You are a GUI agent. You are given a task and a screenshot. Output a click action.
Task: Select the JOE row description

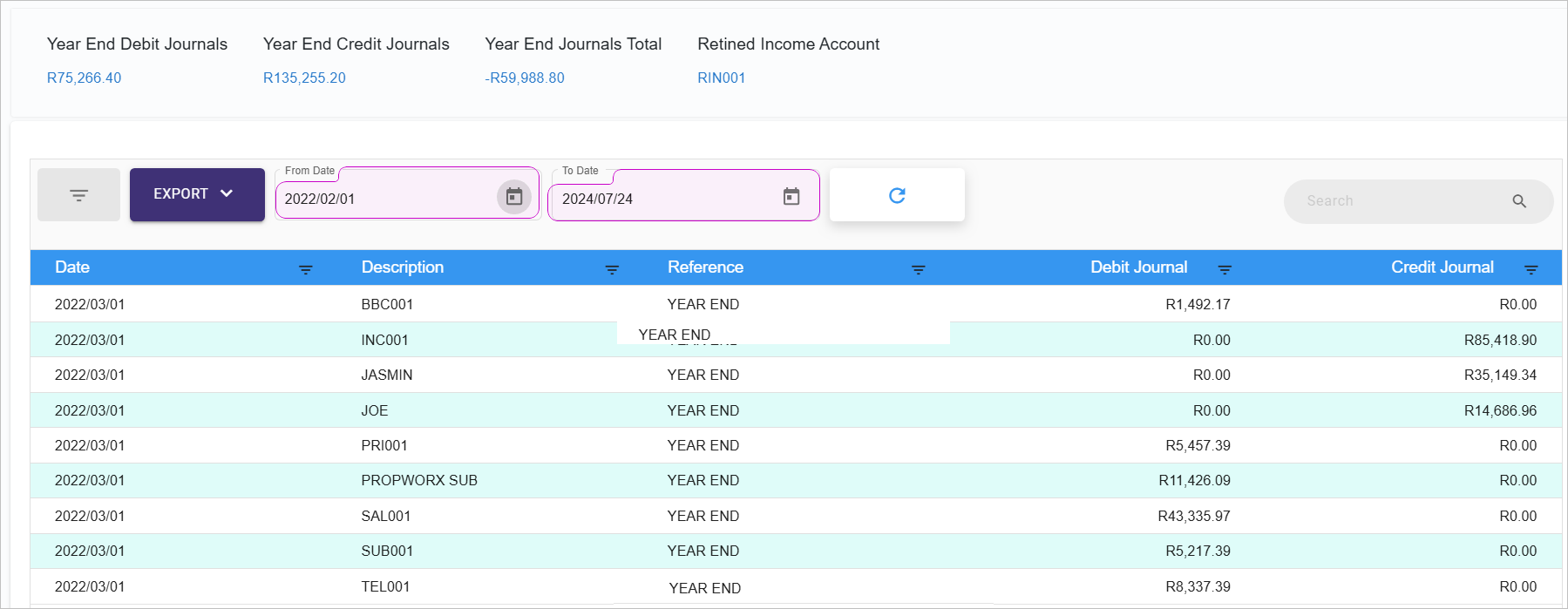pos(375,410)
